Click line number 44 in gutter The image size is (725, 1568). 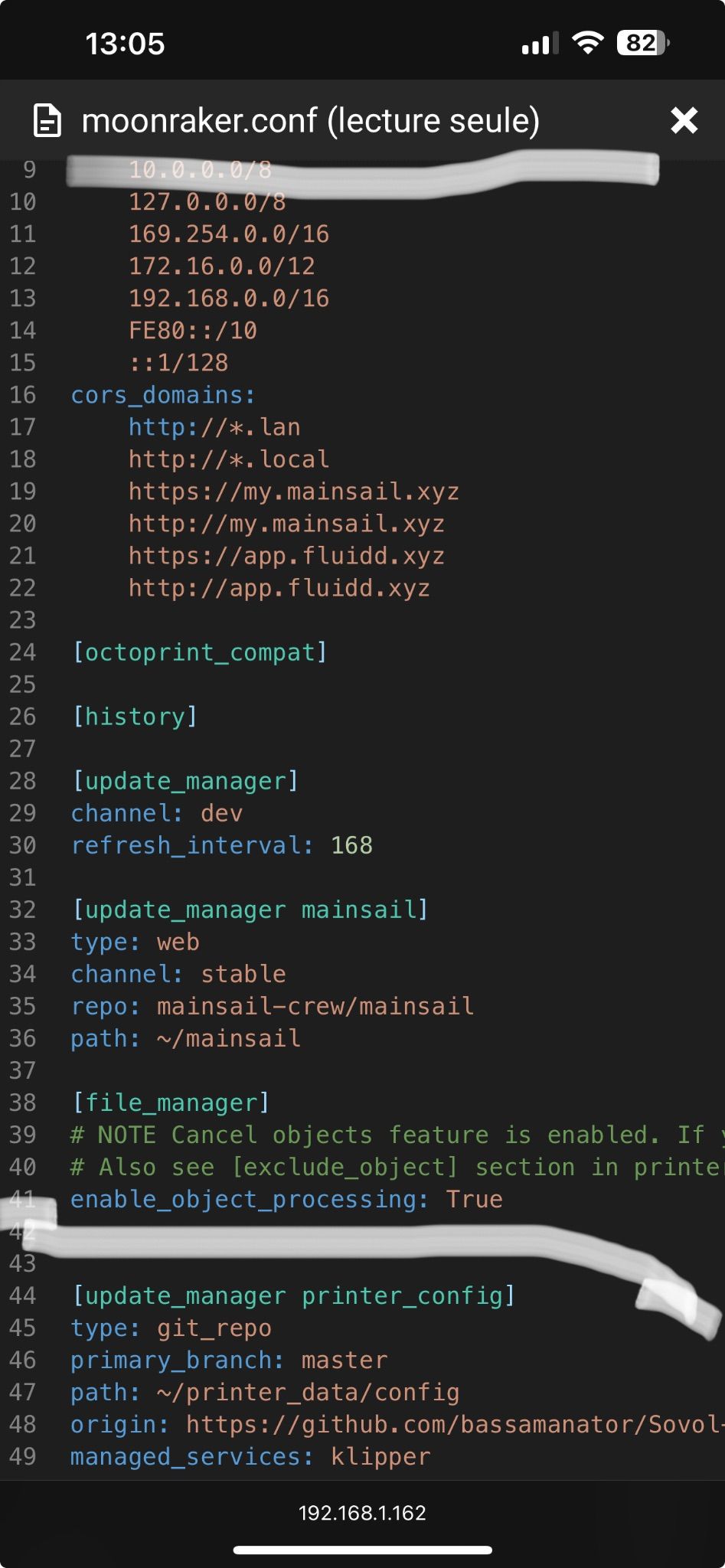click(x=23, y=1295)
